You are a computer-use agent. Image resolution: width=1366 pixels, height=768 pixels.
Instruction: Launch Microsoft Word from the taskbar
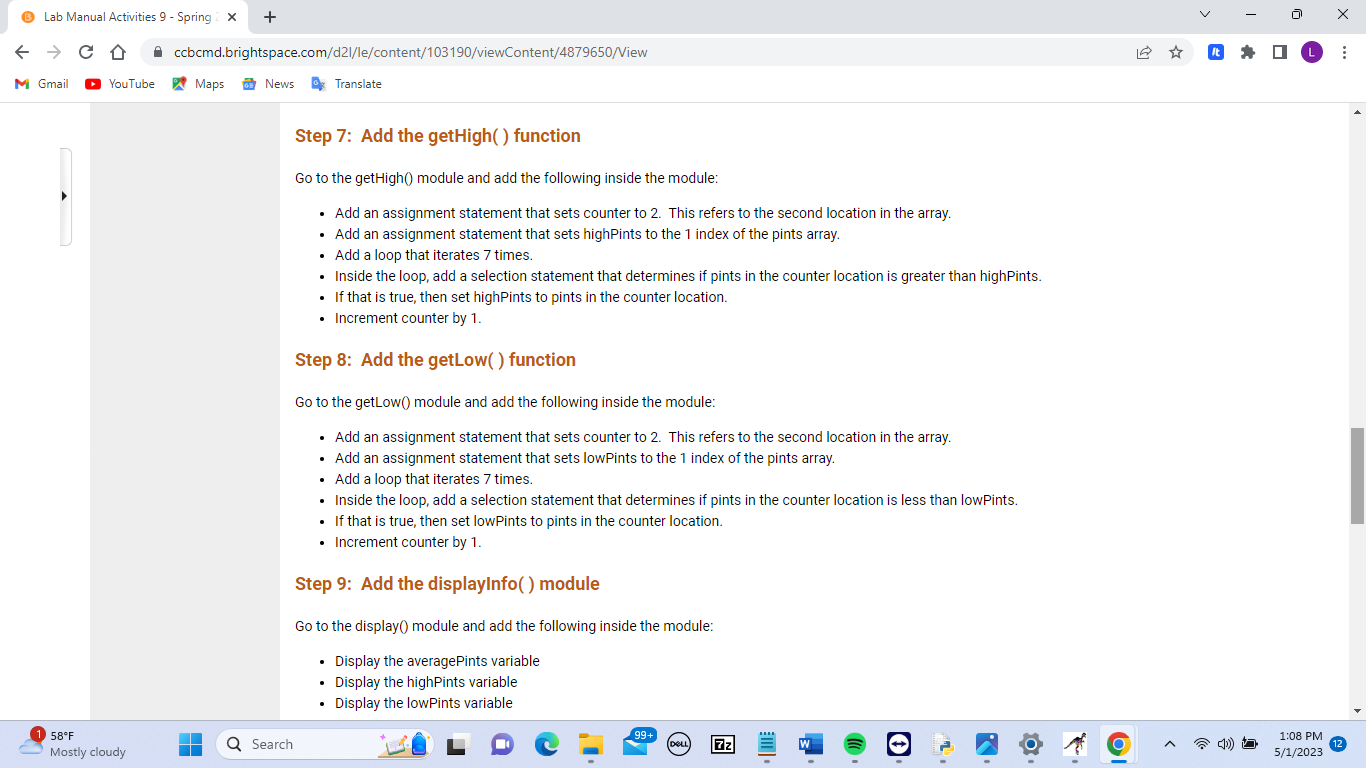tap(810, 744)
